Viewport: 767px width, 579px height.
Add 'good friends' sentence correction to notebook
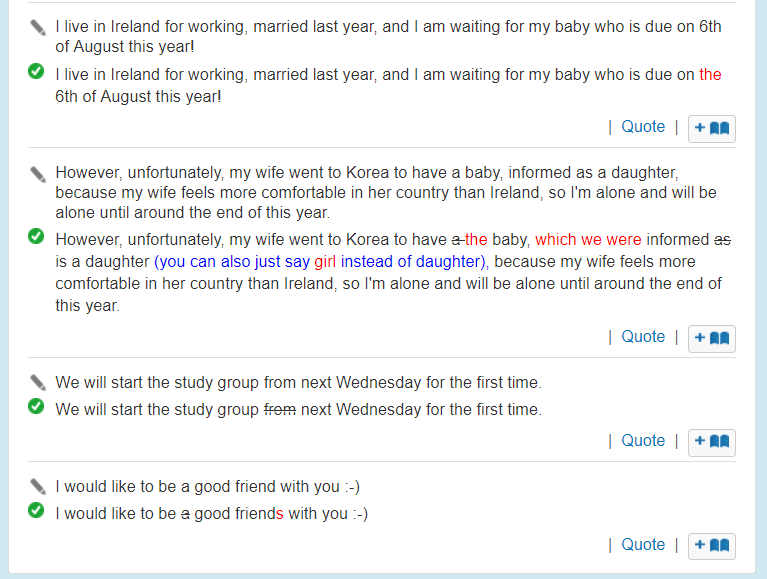(712, 546)
